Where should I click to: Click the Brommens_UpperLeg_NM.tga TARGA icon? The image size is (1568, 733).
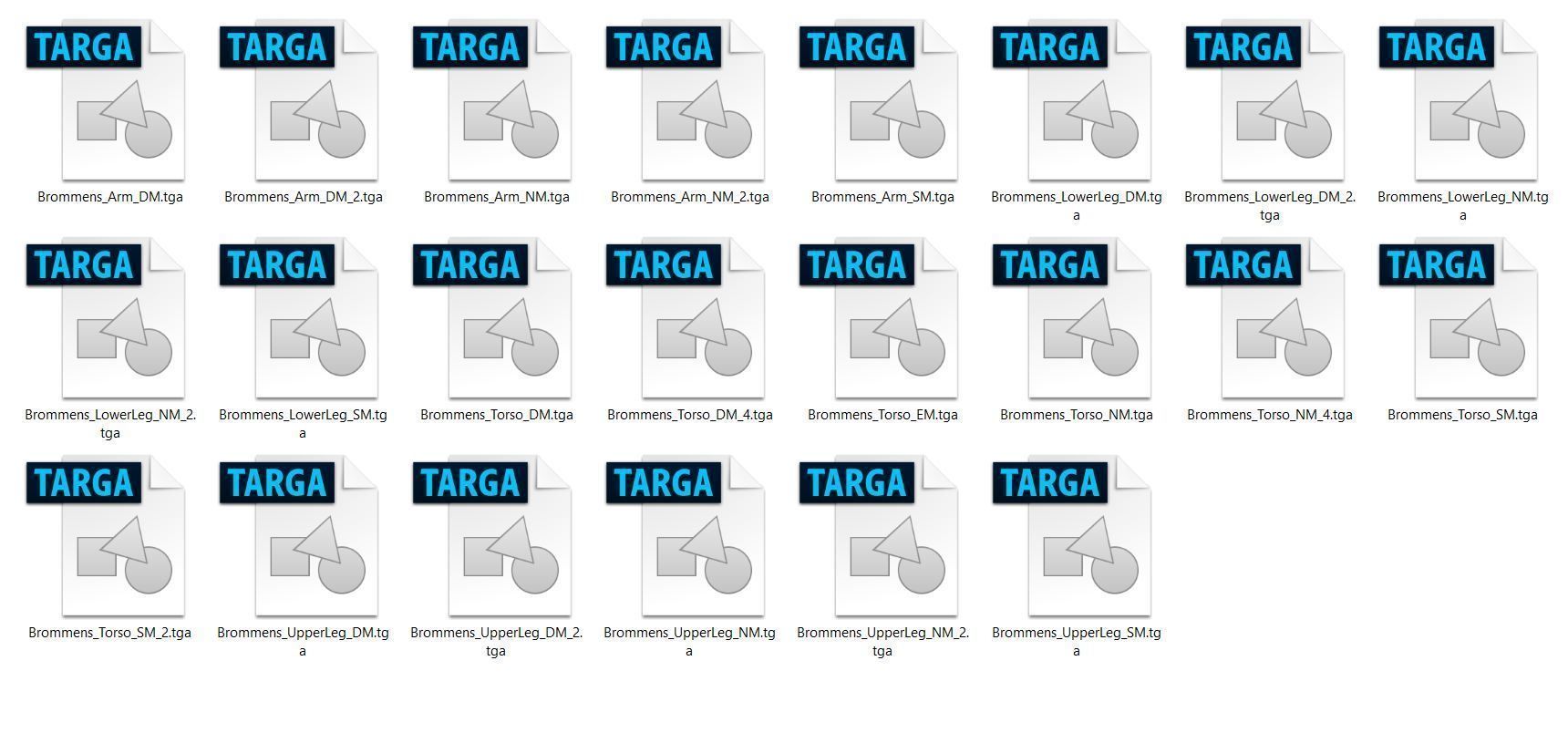tap(686, 536)
